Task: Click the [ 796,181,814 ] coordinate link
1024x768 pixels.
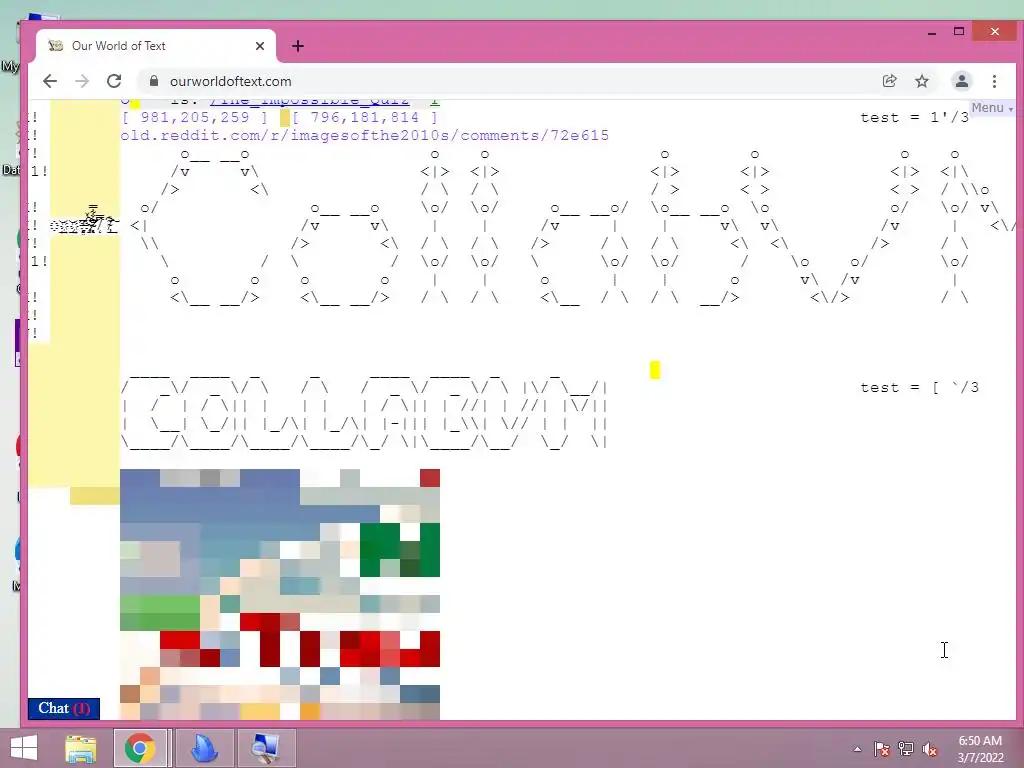Action: coord(364,118)
